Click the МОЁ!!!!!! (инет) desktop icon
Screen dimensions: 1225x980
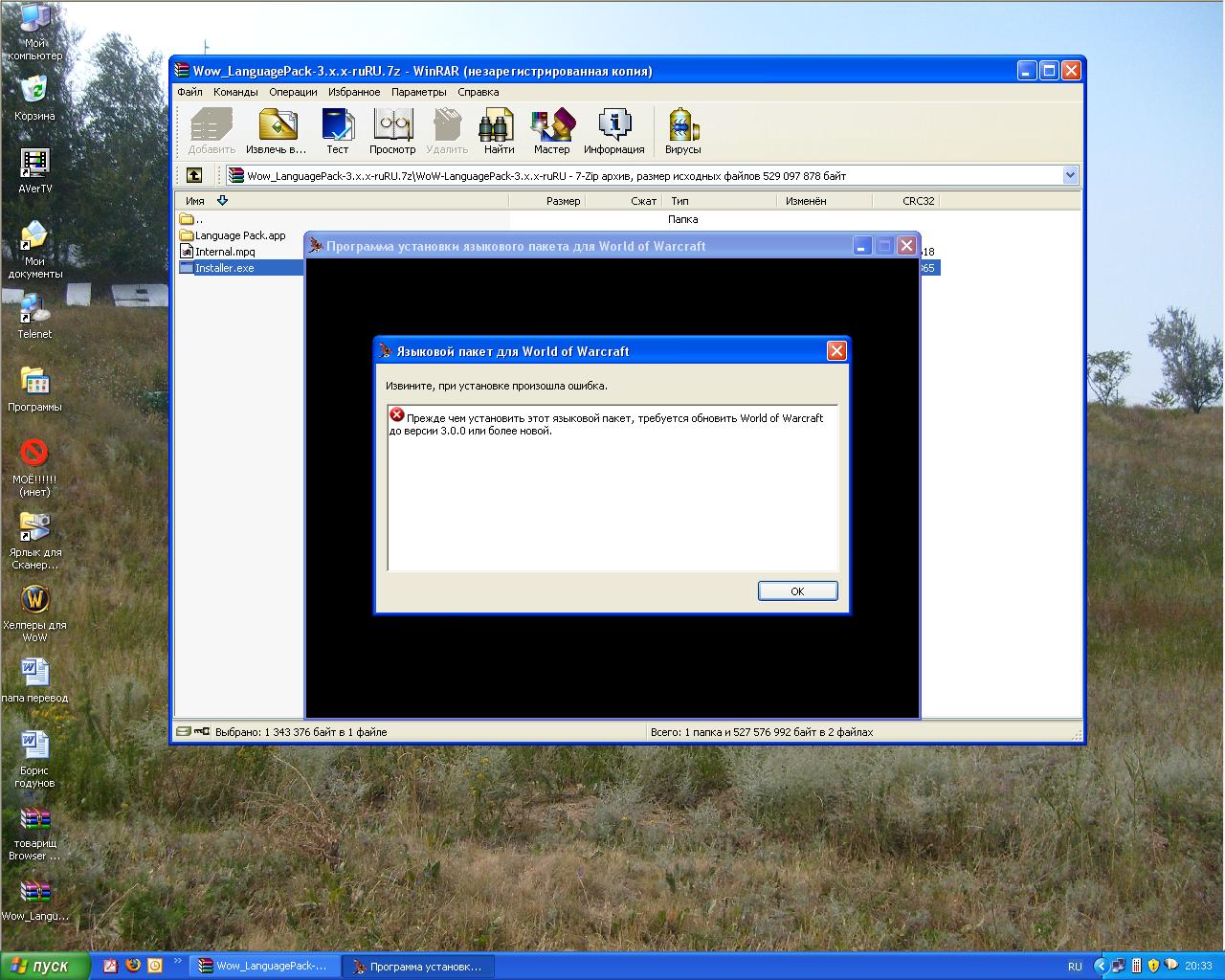pos(35,468)
